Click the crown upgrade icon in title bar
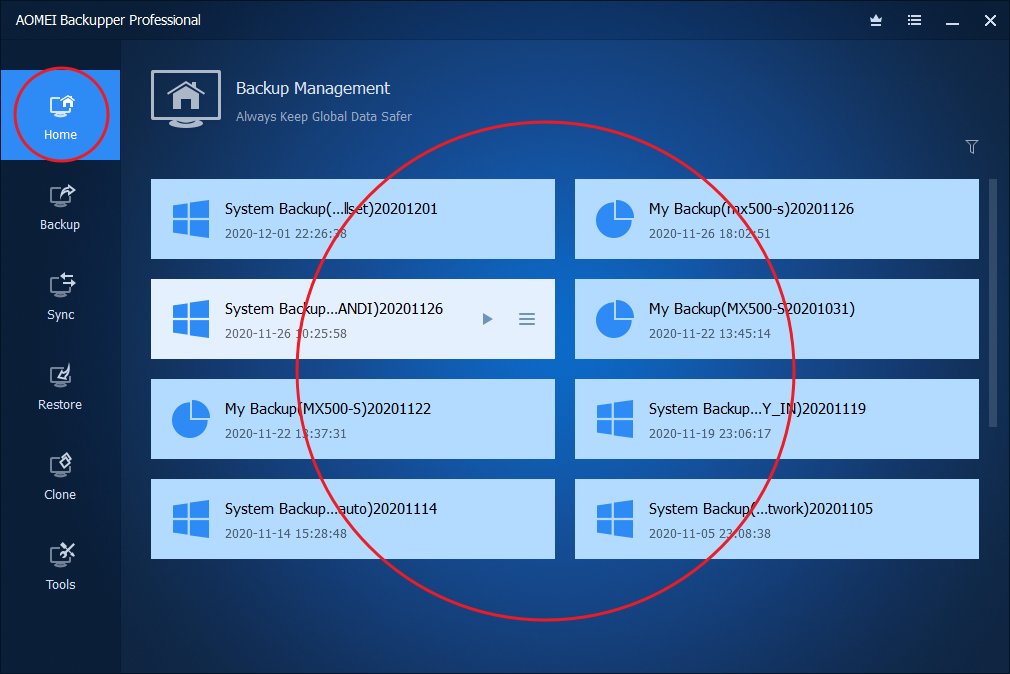The width and height of the screenshot is (1010, 674). click(876, 21)
